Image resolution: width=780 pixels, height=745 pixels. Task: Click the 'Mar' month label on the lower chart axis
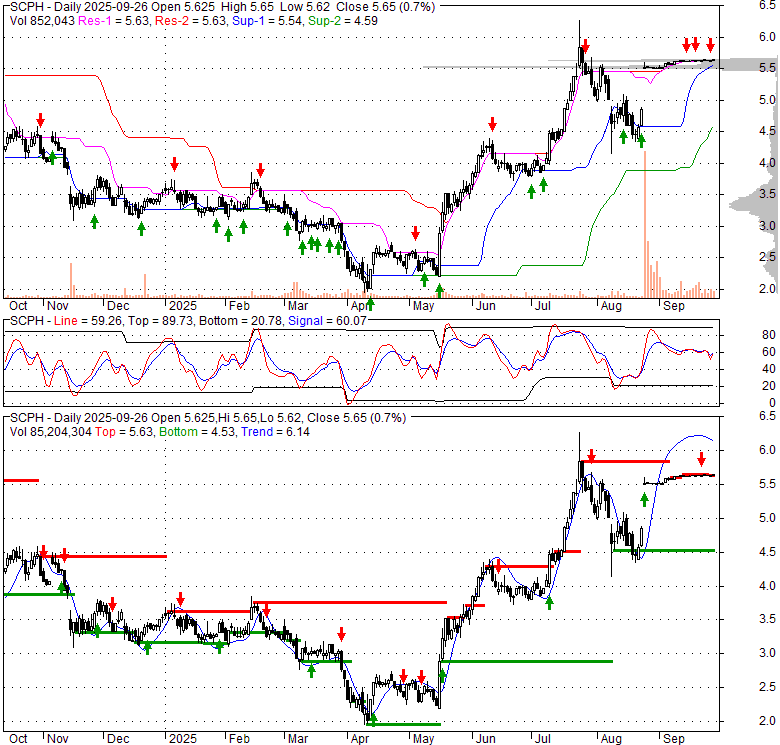(x=298, y=739)
